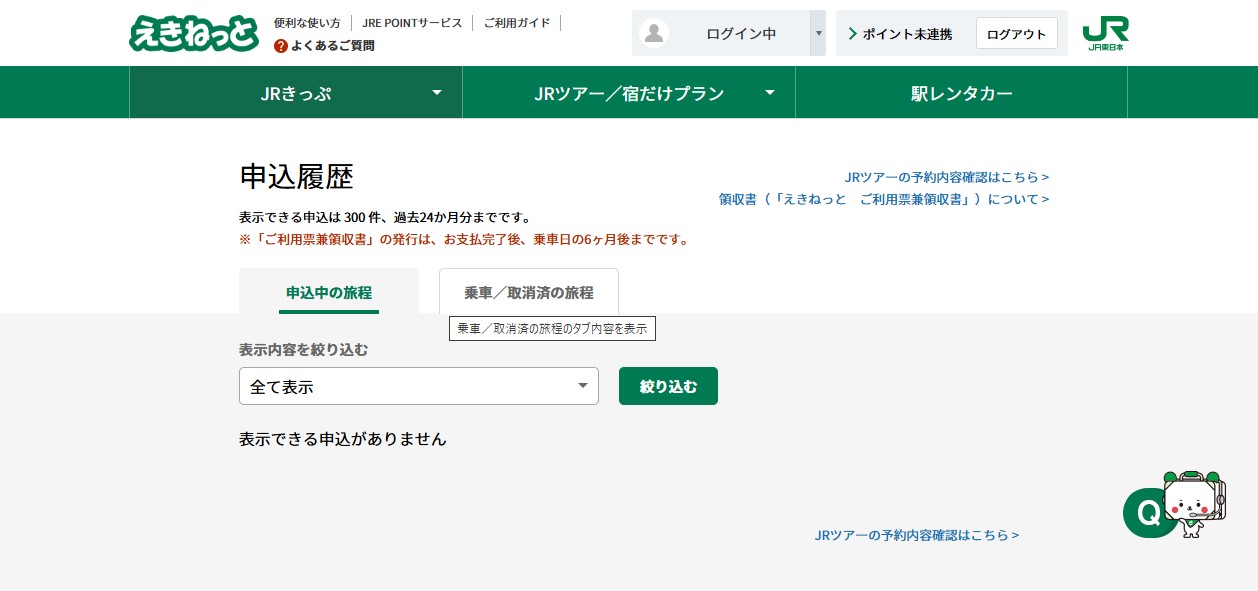Click the user avatar icon

click(654, 33)
